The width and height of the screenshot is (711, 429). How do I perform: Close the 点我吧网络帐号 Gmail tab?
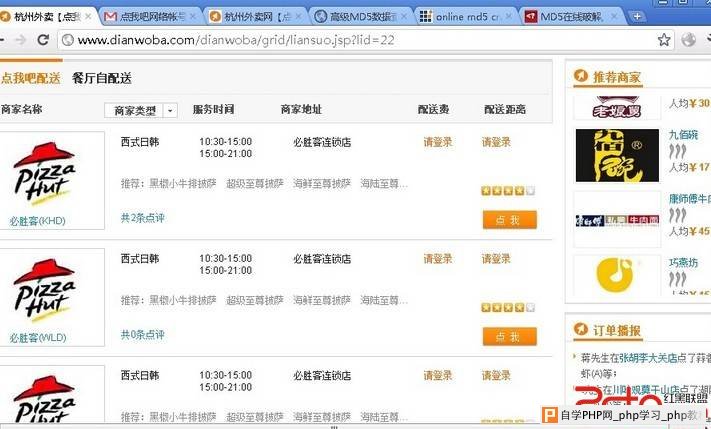(193, 17)
